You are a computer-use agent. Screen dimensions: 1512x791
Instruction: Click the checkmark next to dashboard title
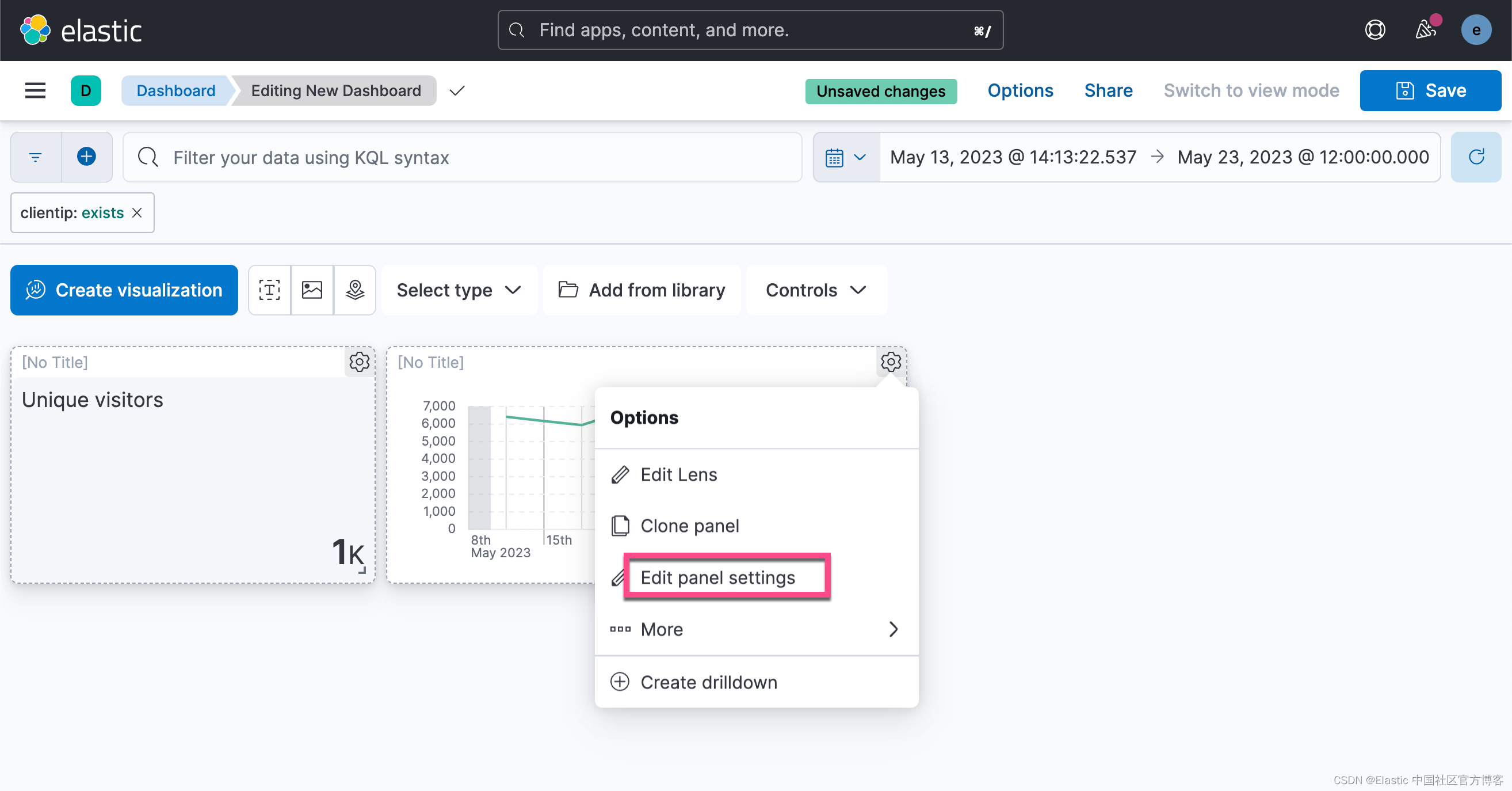[457, 90]
